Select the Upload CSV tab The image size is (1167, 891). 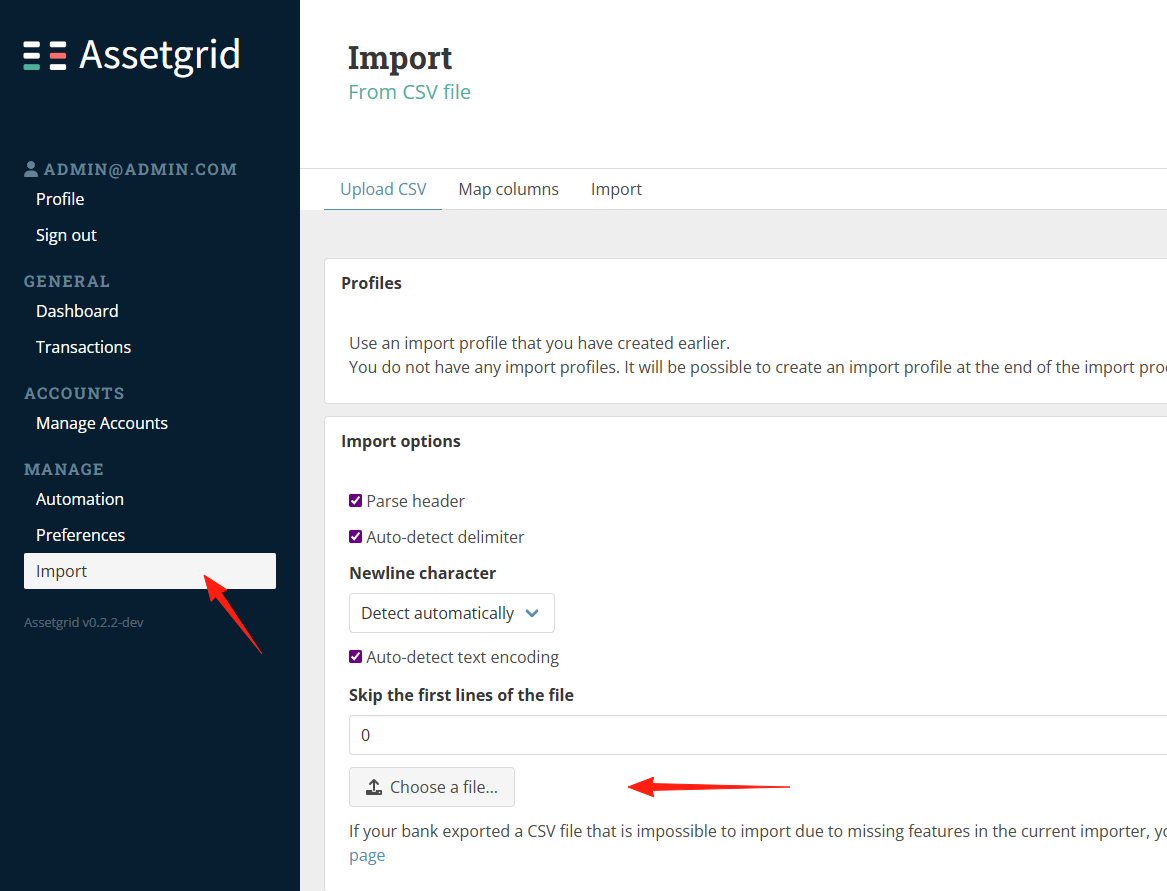point(383,189)
